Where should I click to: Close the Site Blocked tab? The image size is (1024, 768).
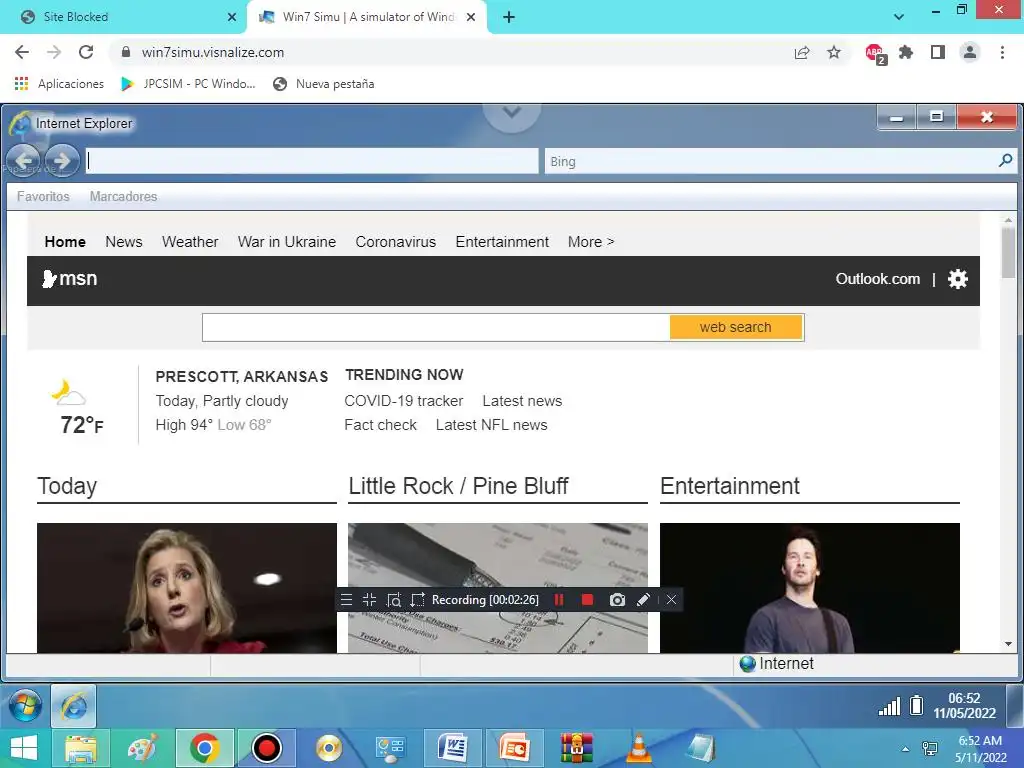click(x=232, y=17)
